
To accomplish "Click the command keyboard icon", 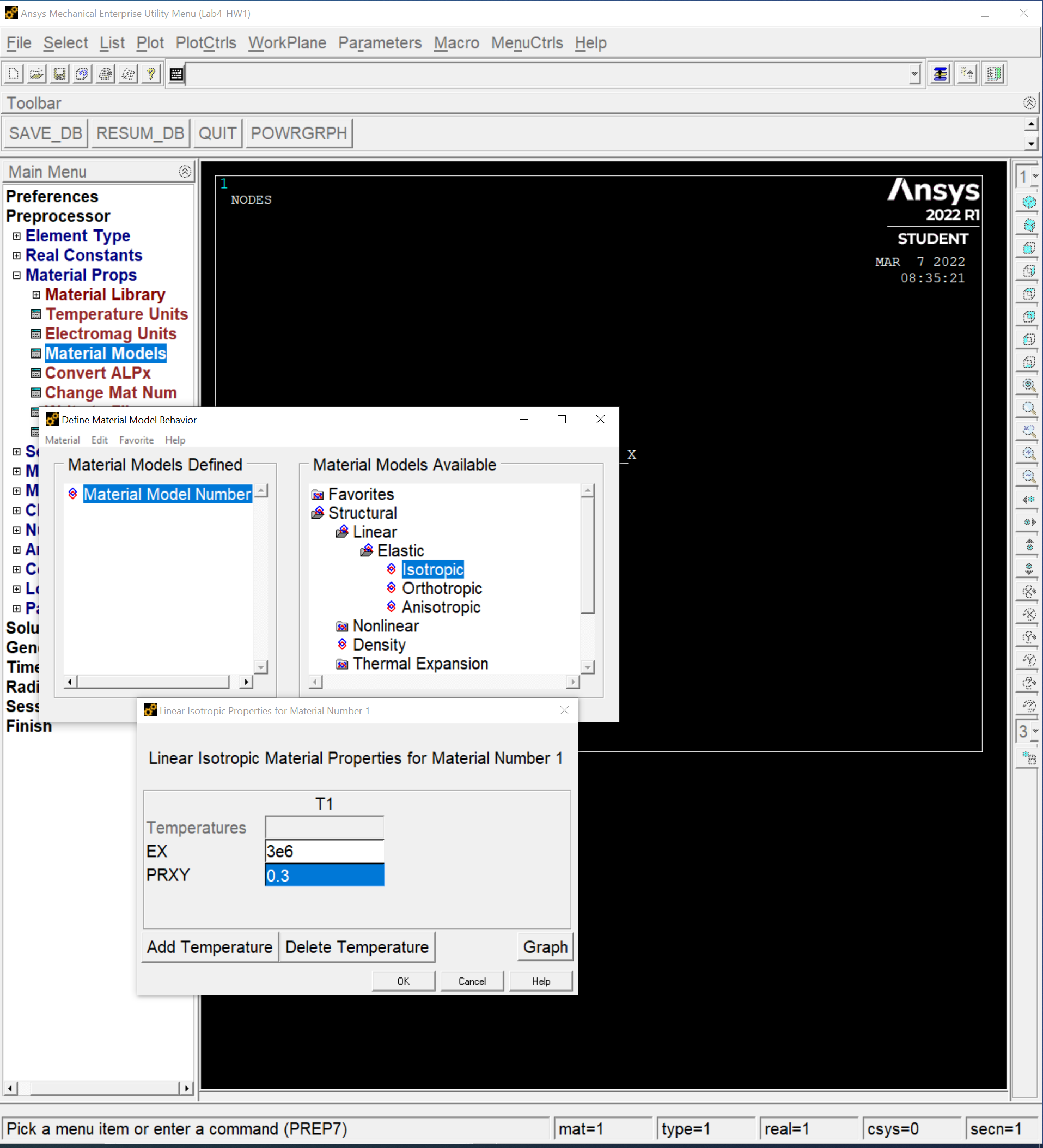I will pyautogui.click(x=176, y=74).
